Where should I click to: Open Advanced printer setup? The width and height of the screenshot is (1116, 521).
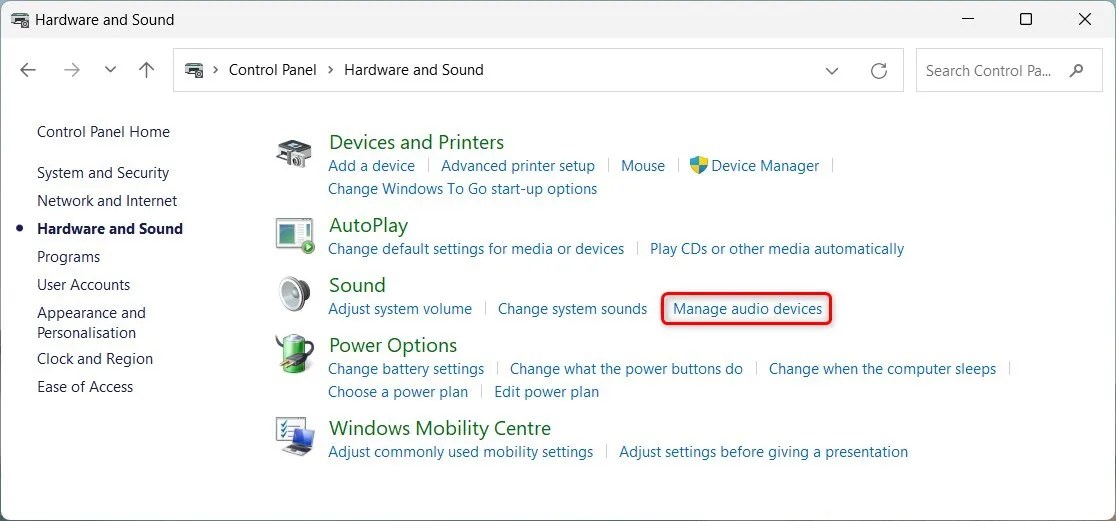click(518, 166)
